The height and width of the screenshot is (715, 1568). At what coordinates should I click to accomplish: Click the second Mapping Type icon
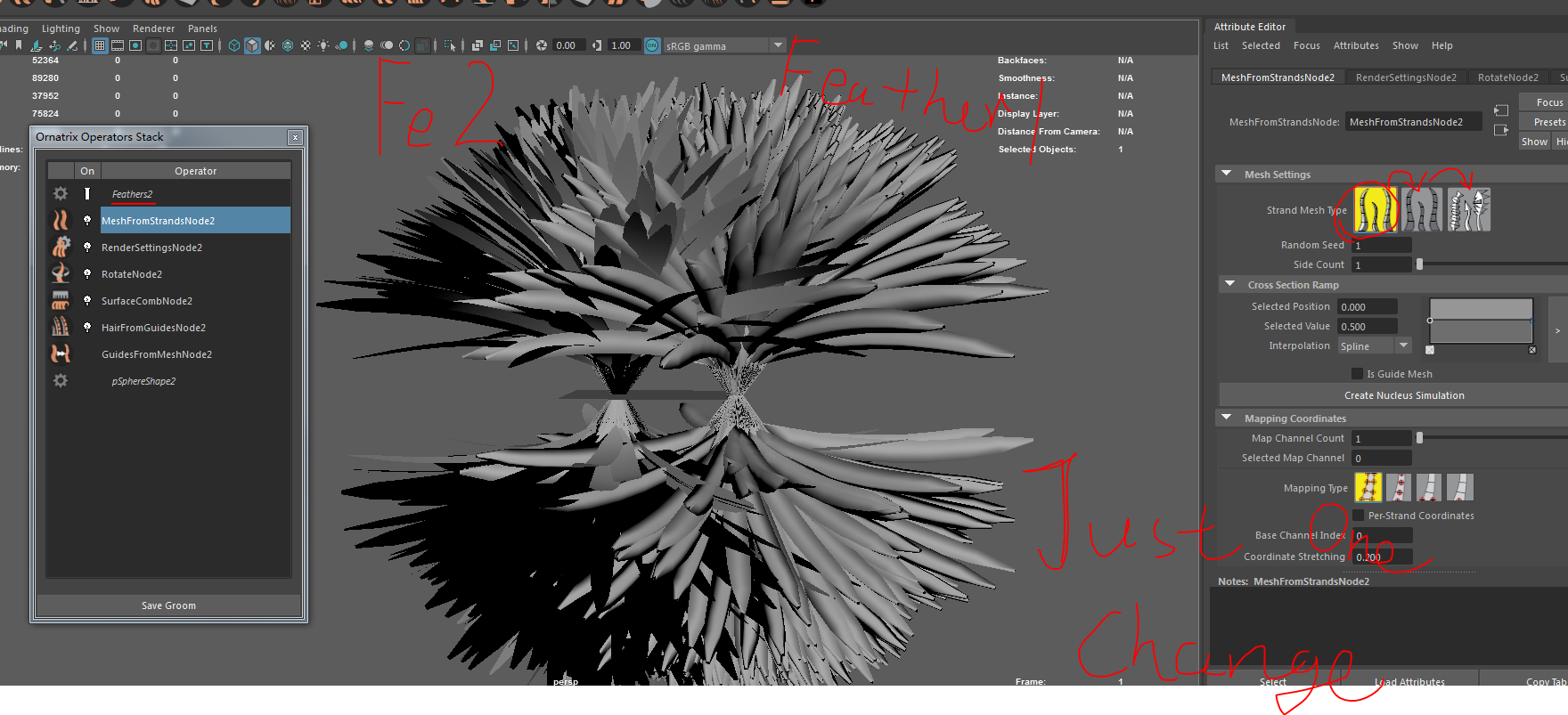click(1399, 488)
